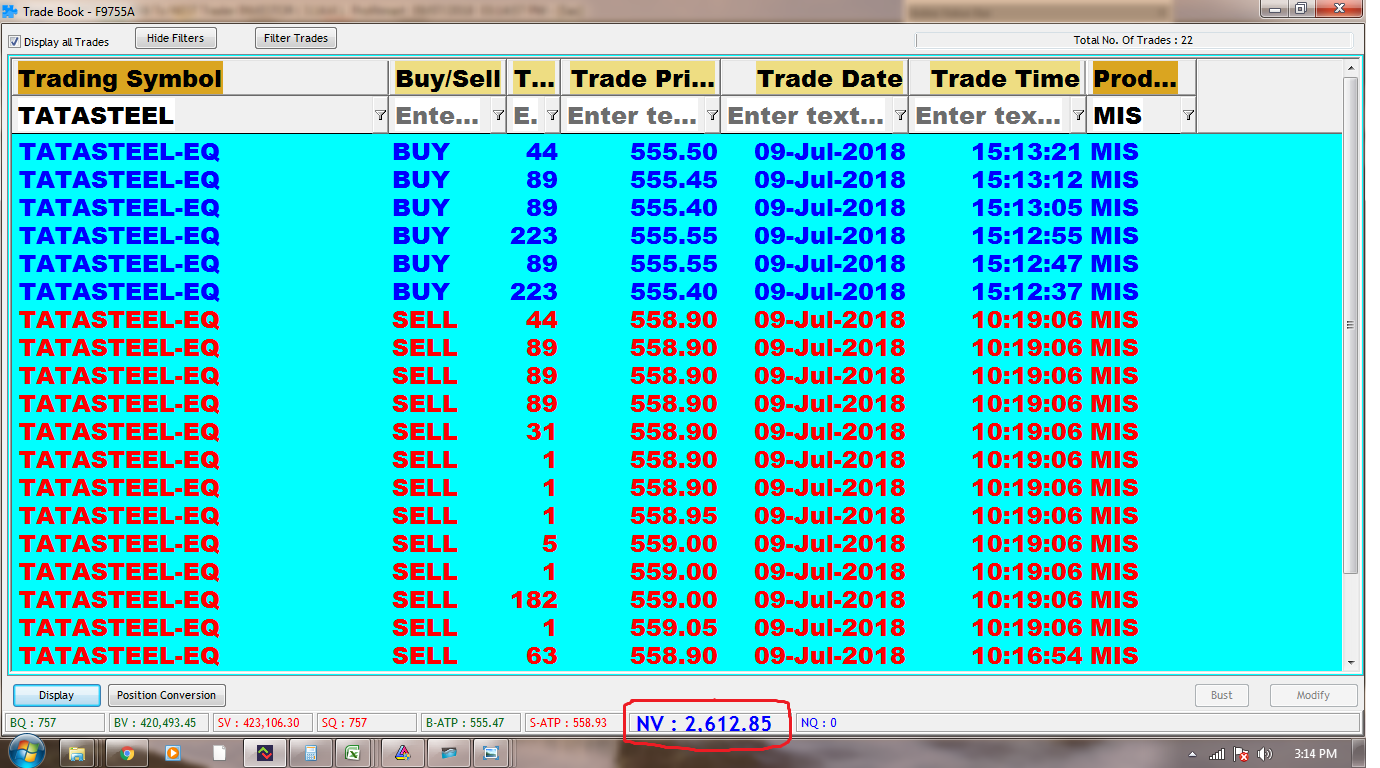Open the Trade Time filter dropdown
This screenshot has height=768, width=1380.
[x=1077, y=116]
